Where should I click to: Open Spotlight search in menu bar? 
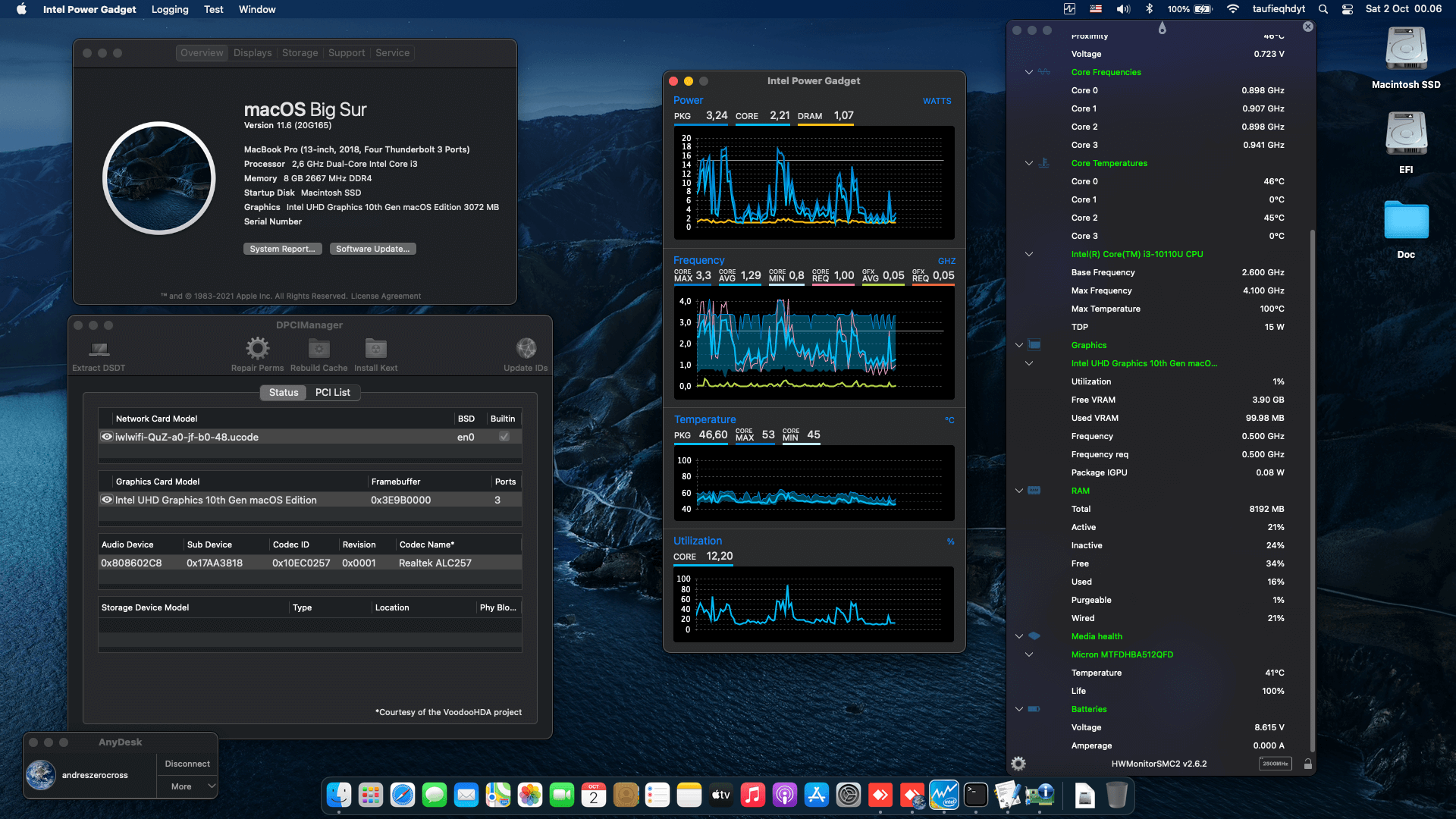point(1323,9)
